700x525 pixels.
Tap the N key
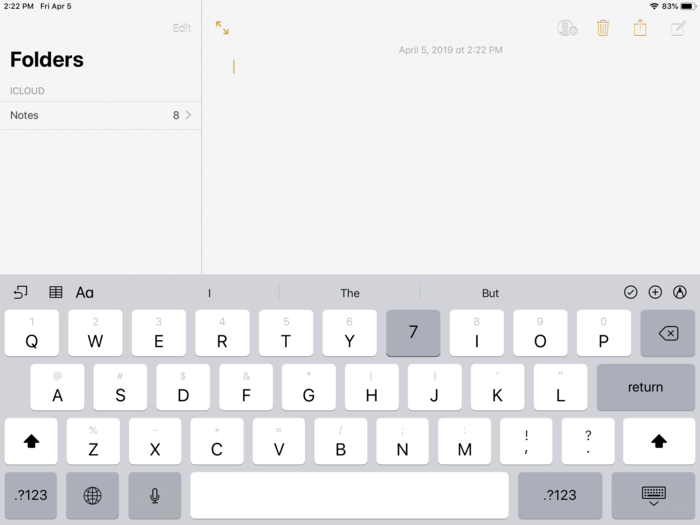click(x=402, y=441)
